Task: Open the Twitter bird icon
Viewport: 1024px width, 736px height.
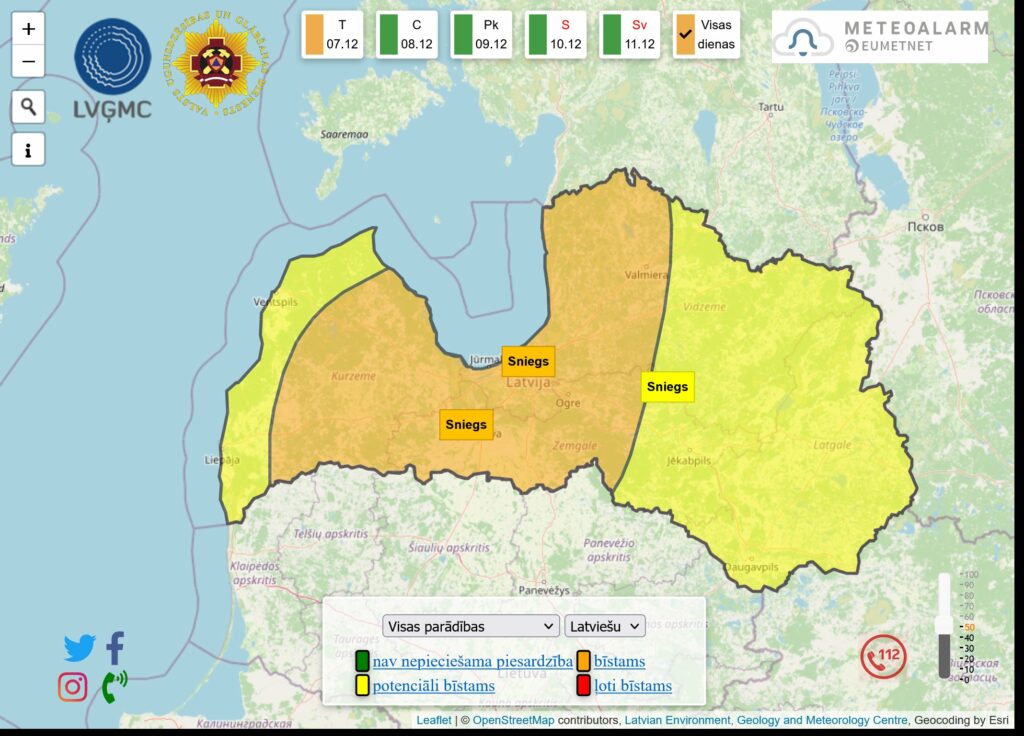Action: click(79, 648)
